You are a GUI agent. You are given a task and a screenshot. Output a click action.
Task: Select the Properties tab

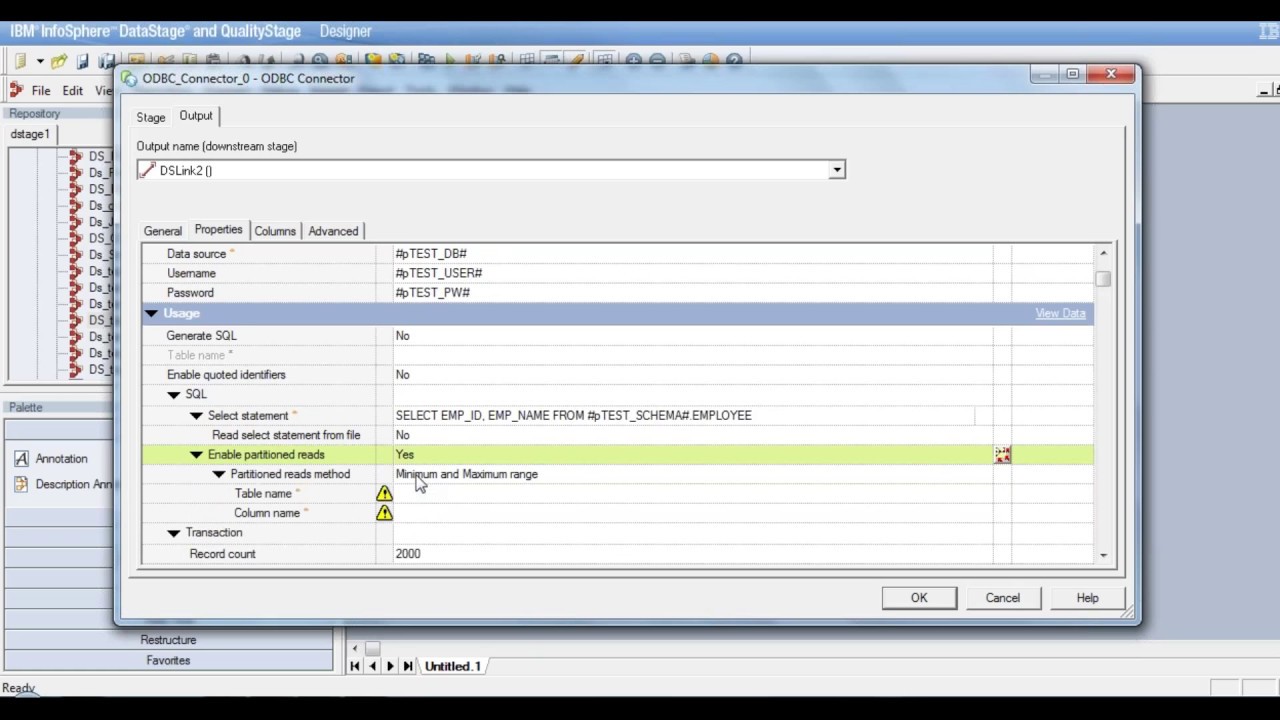click(x=218, y=230)
